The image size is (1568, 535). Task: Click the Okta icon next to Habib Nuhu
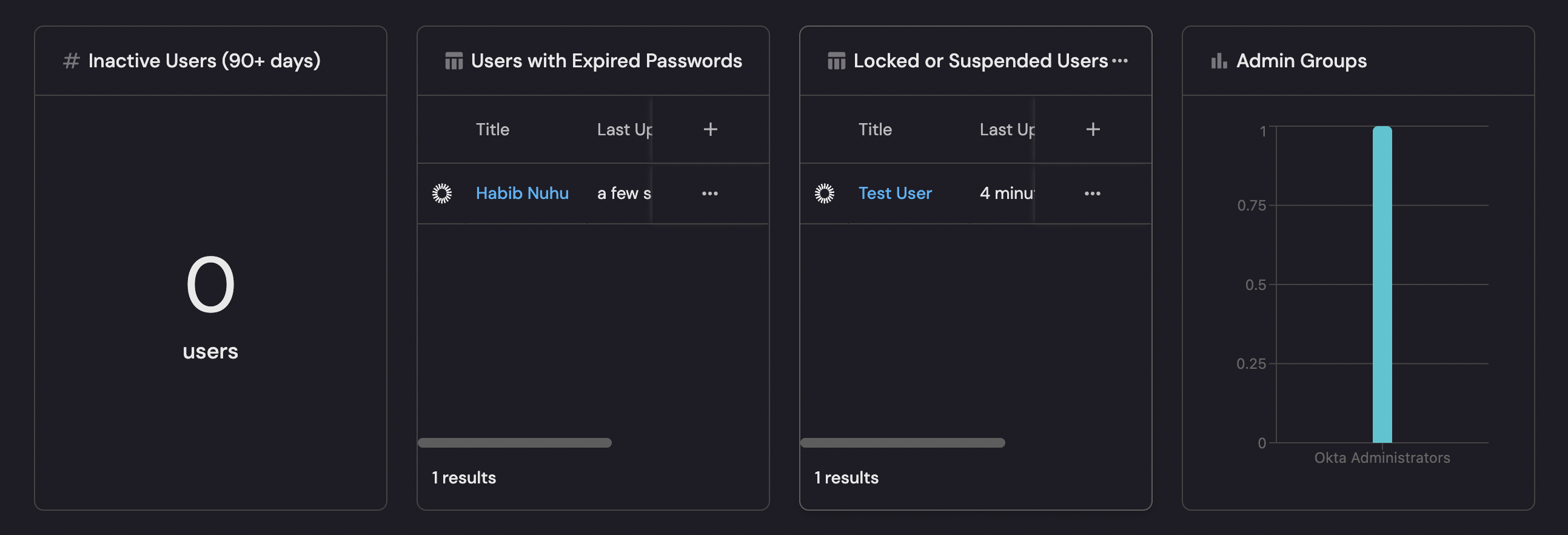point(442,193)
